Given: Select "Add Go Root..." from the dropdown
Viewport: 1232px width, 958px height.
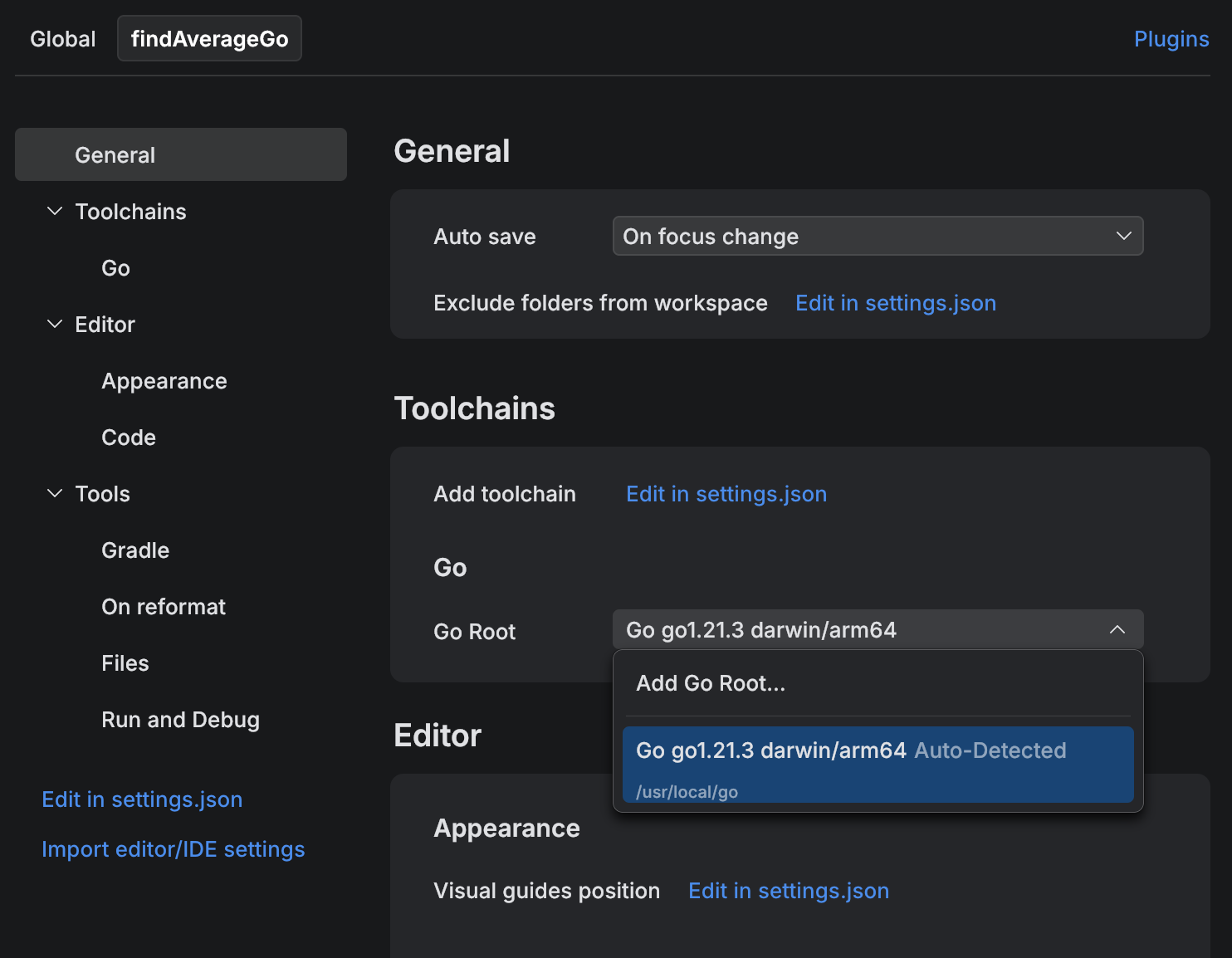Looking at the screenshot, I should point(711,682).
